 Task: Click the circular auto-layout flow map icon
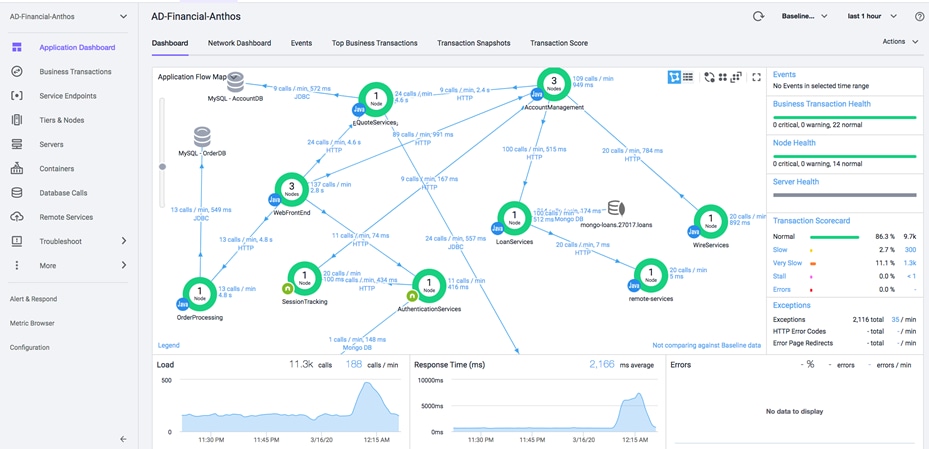[709, 77]
